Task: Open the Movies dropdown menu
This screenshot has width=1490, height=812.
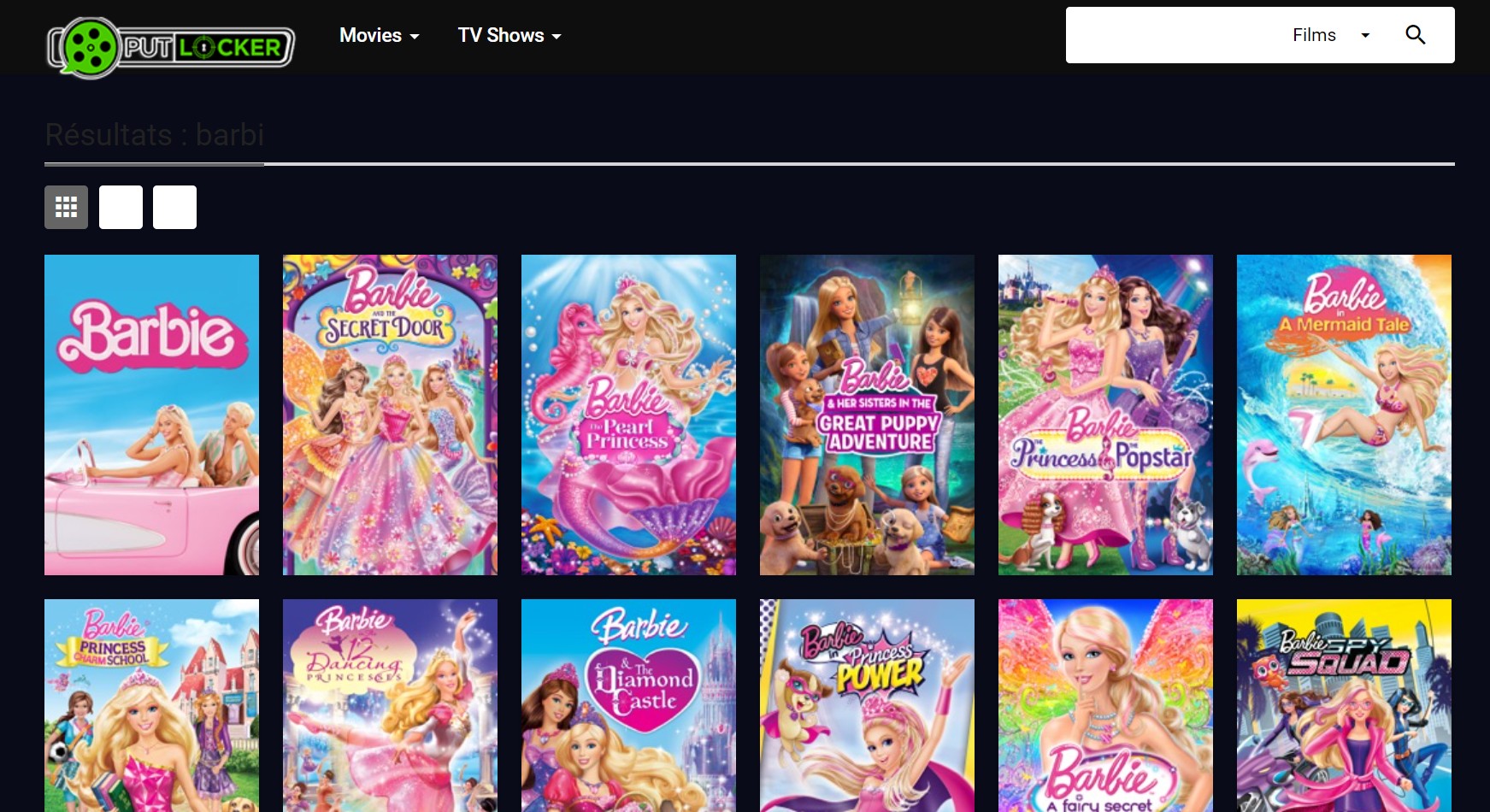Action: 380,36
